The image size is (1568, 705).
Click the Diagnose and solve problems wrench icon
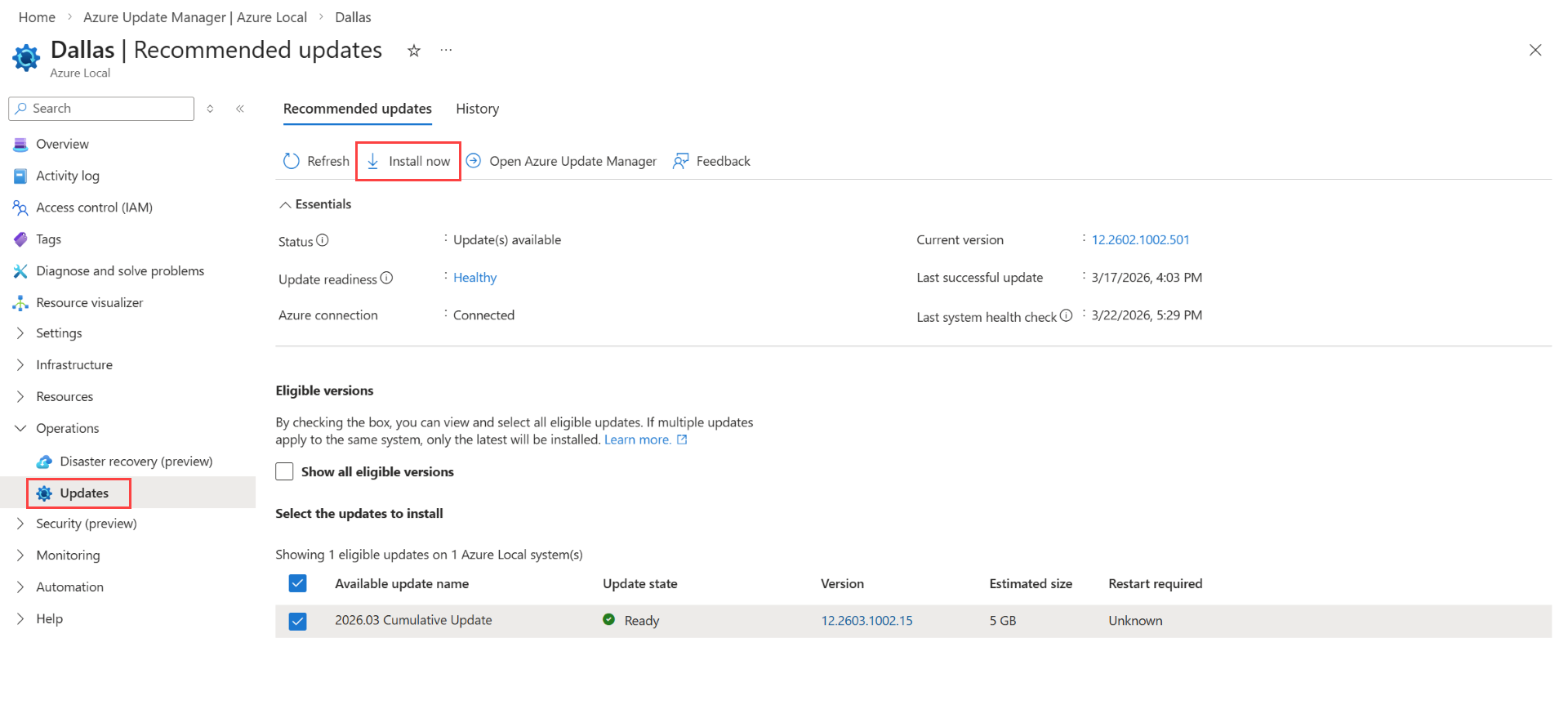(x=20, y=271)
